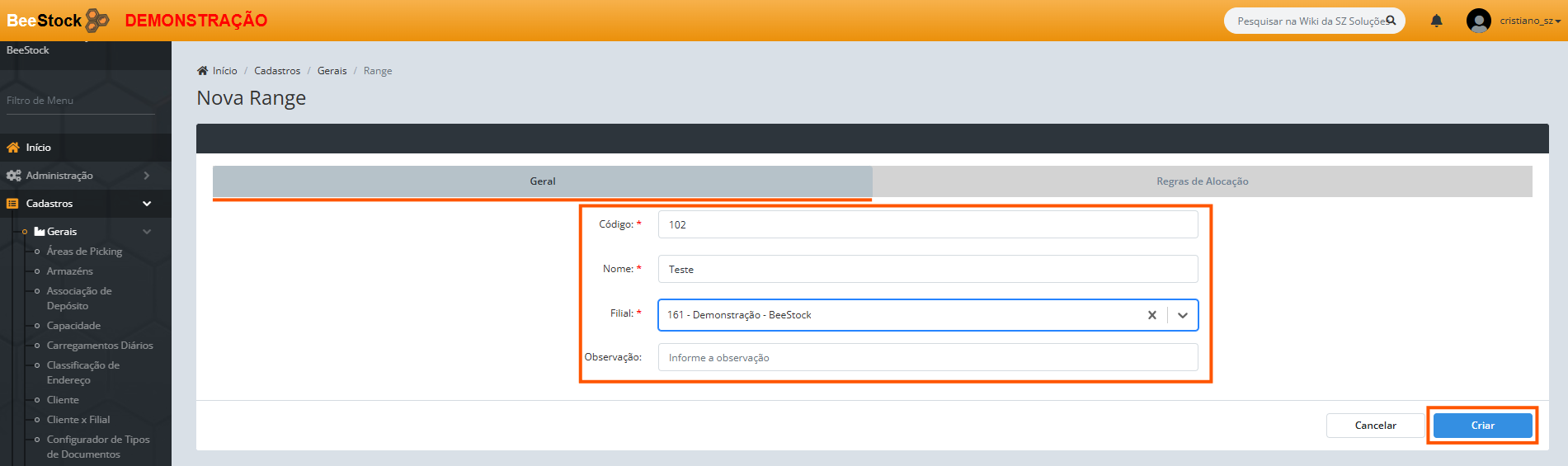Collapse the Gerais folder in sidebar

pos(146,232)
